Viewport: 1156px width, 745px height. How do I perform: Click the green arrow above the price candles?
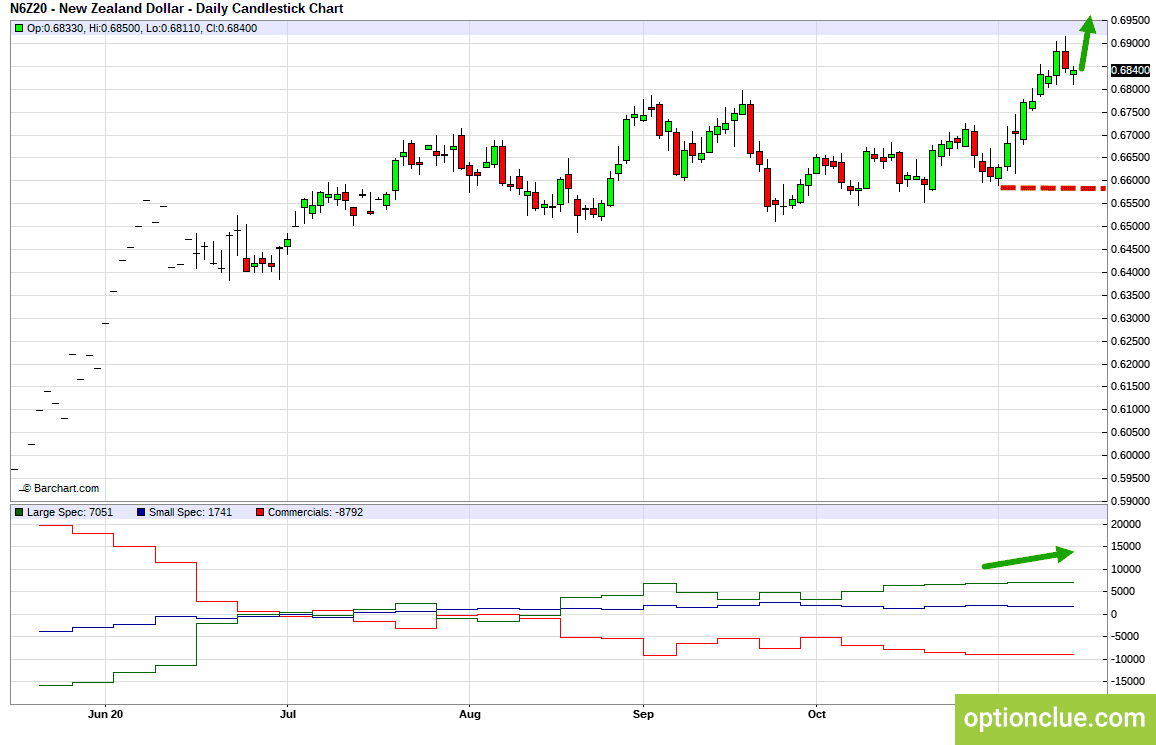coord(1087,43)
